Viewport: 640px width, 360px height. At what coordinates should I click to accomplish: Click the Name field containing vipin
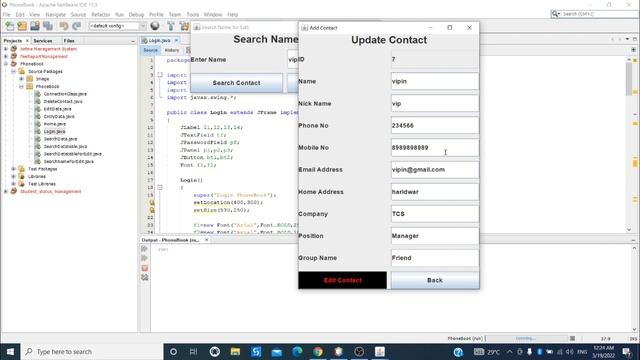point(435,81)
